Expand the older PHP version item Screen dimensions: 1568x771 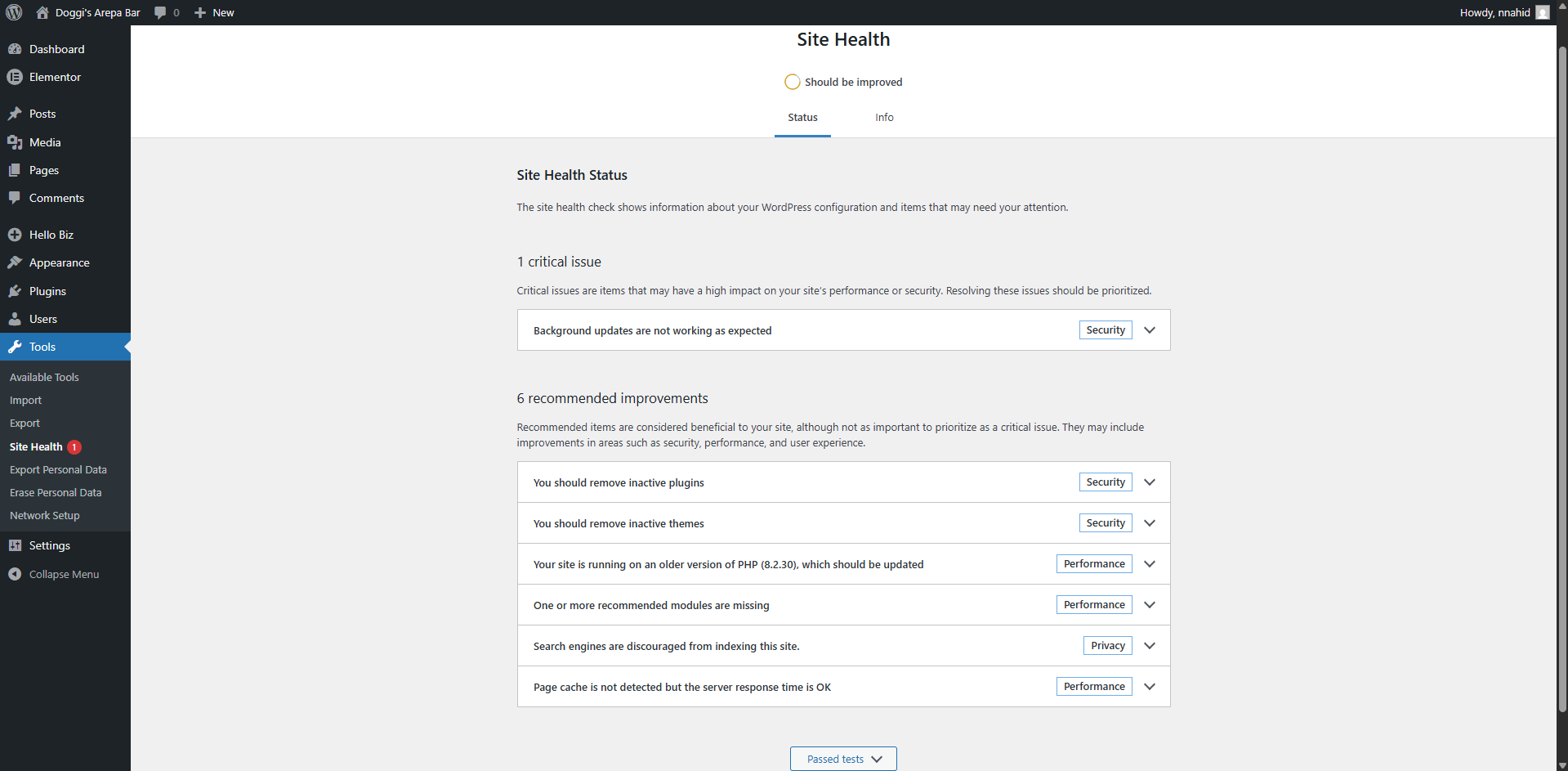coord(1149,563)
